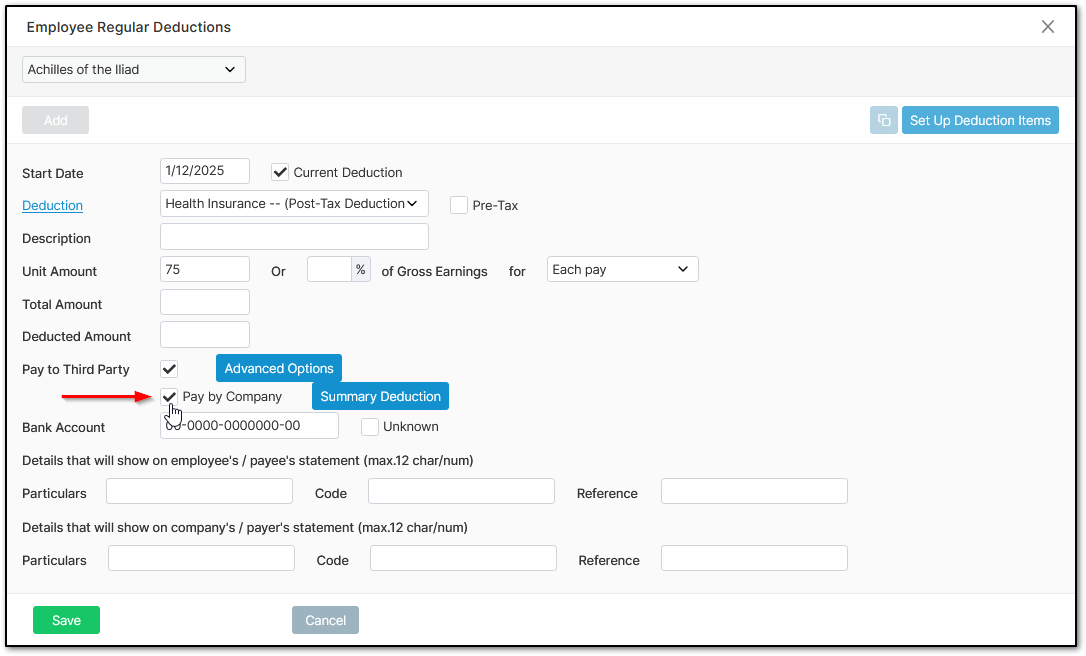The height and width of the screenshot is (656, 1086).
Task: Focus the Total Amount field
Action: click(205, 303)
